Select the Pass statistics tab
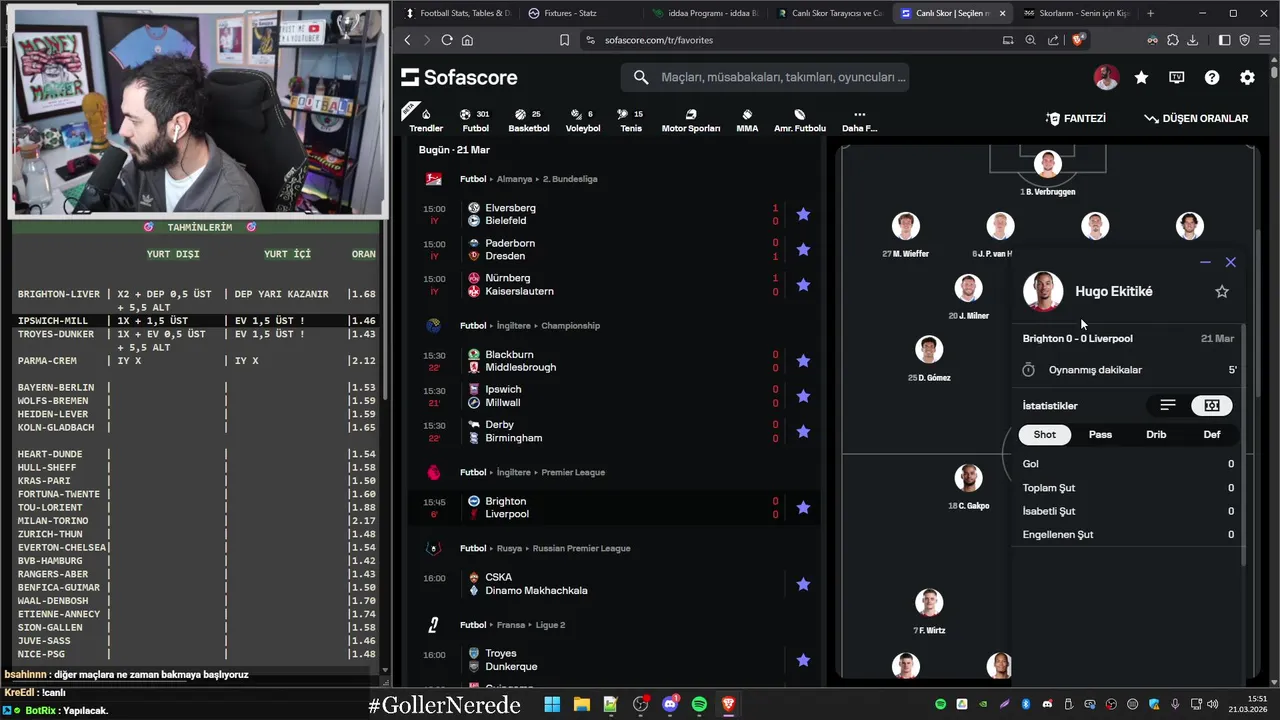This screenshot has width=1280, height=720. click(x=1100, y=434)
